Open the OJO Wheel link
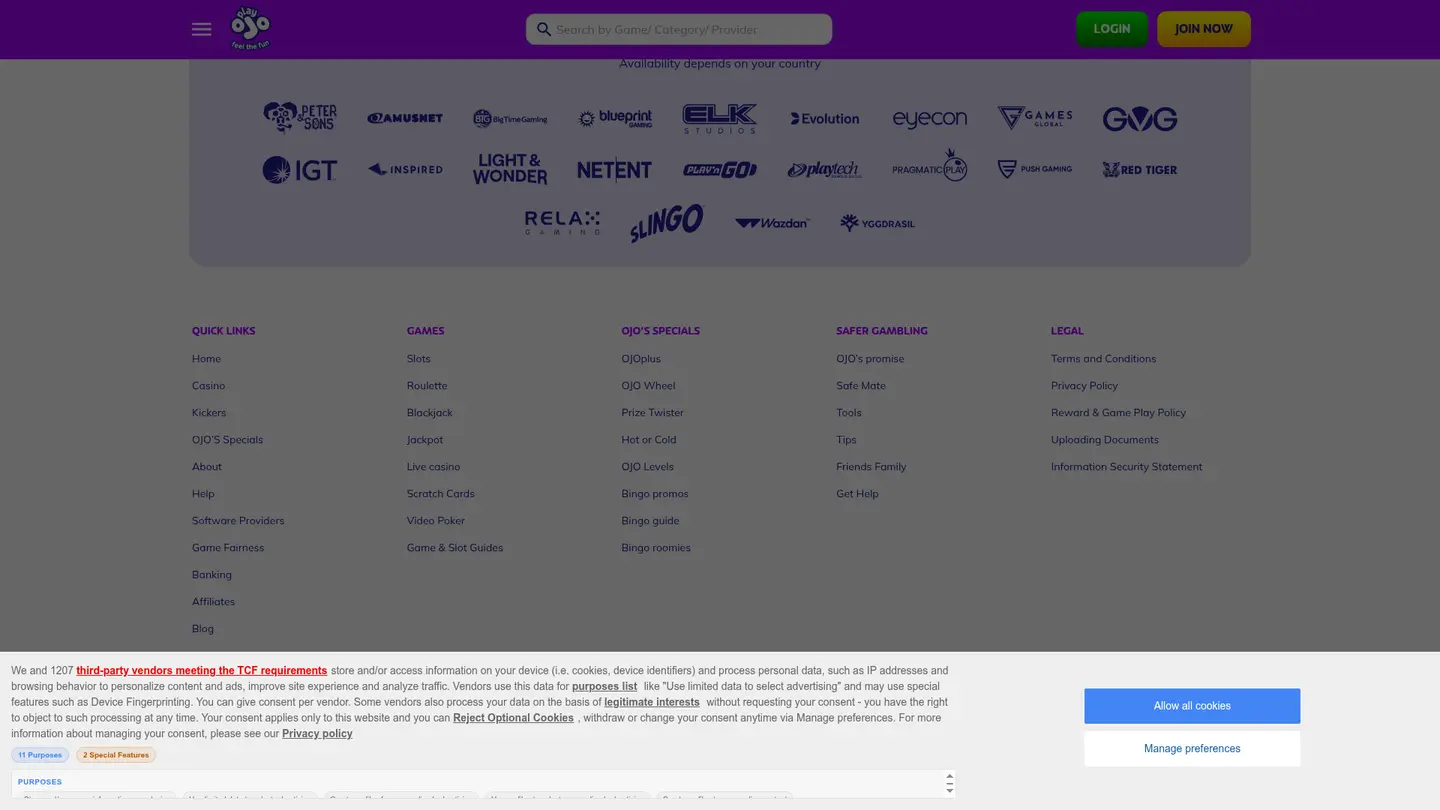This screenshot has width=1440, height=810. [x=648, y=386]
